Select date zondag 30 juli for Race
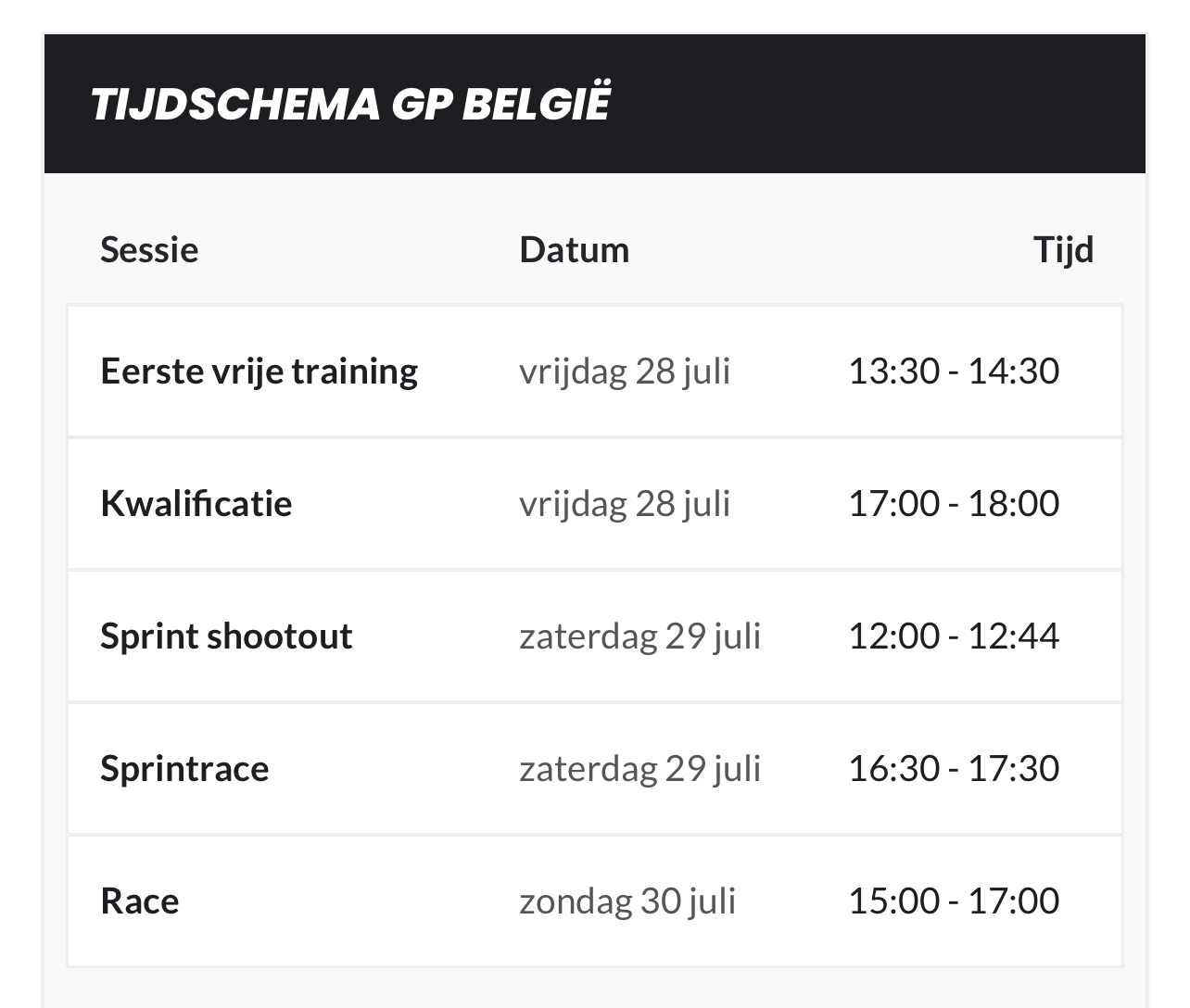This screenshot has height=1008, width=1190. [627, 901]
